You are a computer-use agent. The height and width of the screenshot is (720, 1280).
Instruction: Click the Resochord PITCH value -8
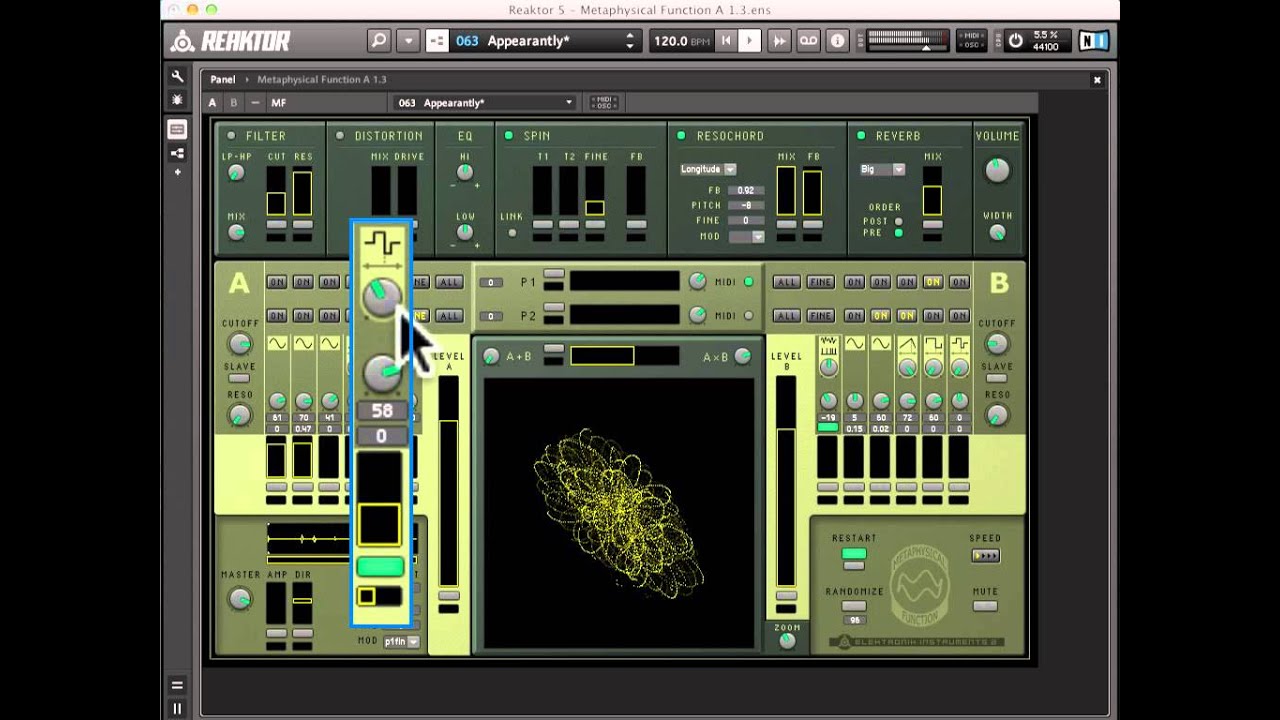click(x=746, y=205)
